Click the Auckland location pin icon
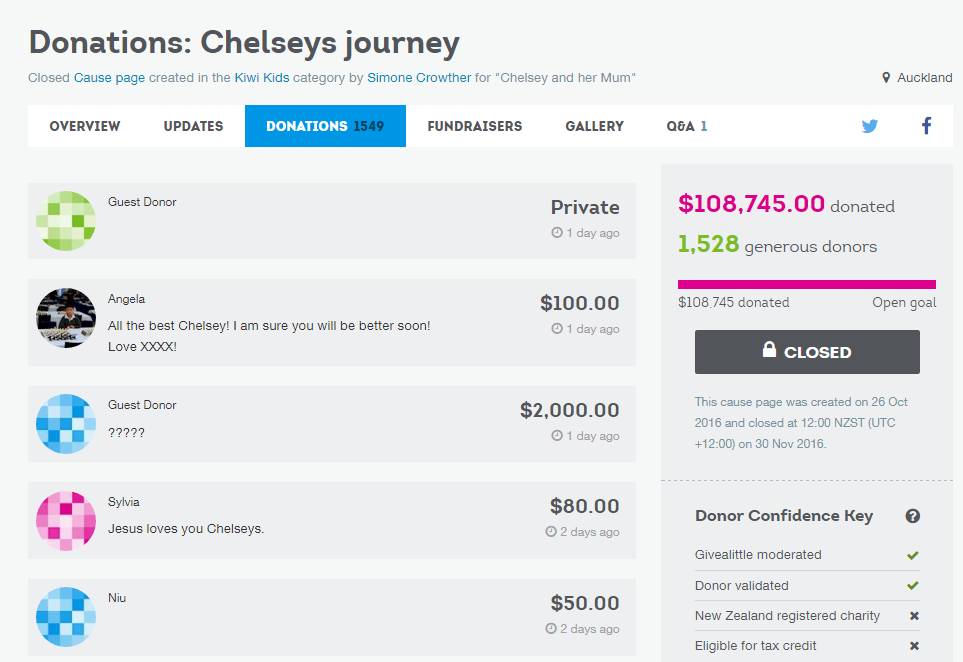Screen dimensions: 963x662 coord(886,77)
